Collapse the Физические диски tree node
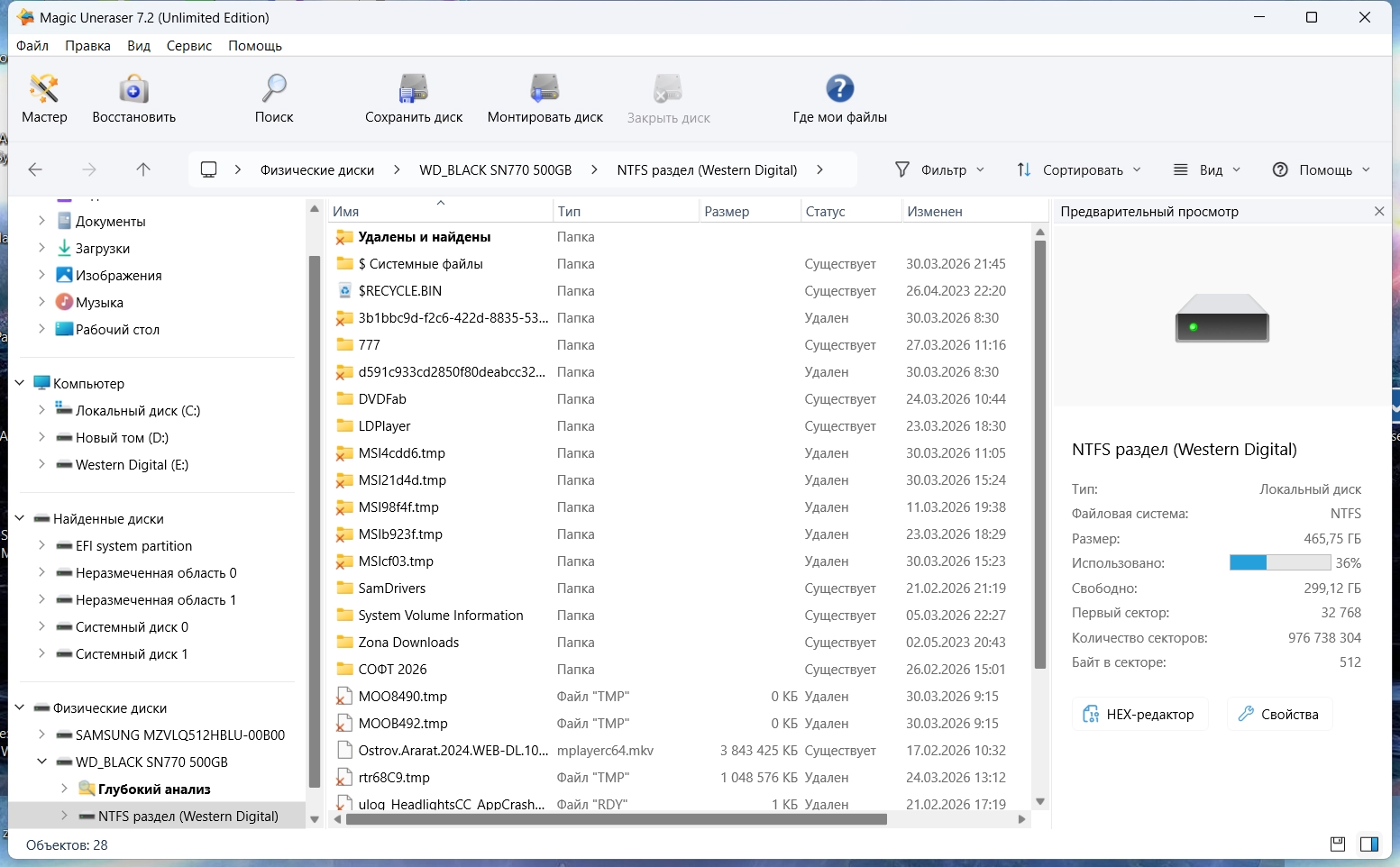 (20, 707)
